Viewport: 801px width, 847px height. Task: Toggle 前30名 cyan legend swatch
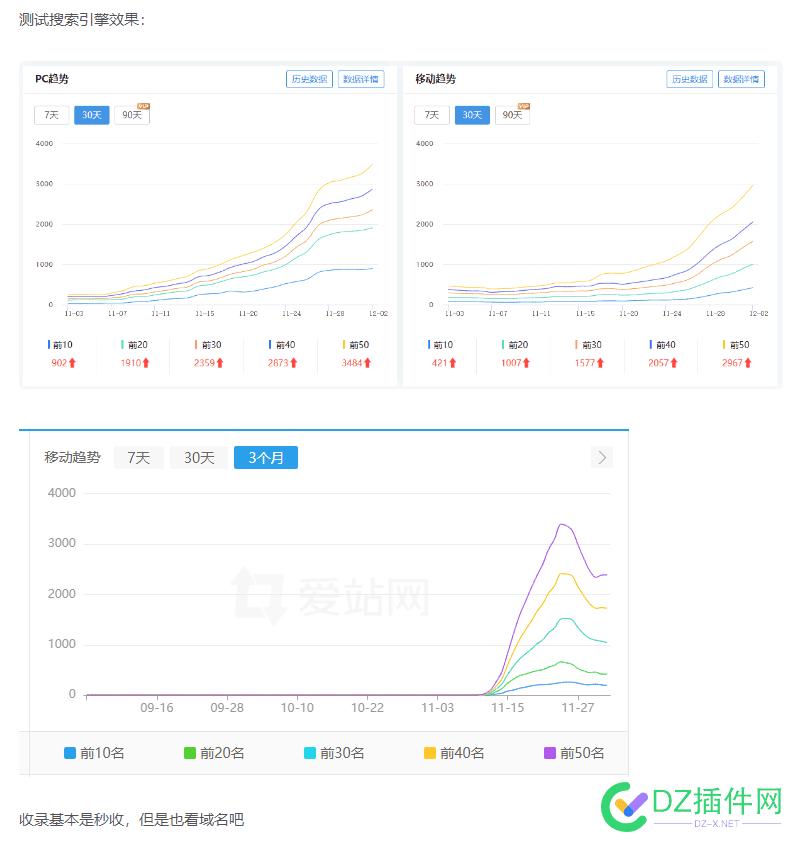[x=310, y=753]
